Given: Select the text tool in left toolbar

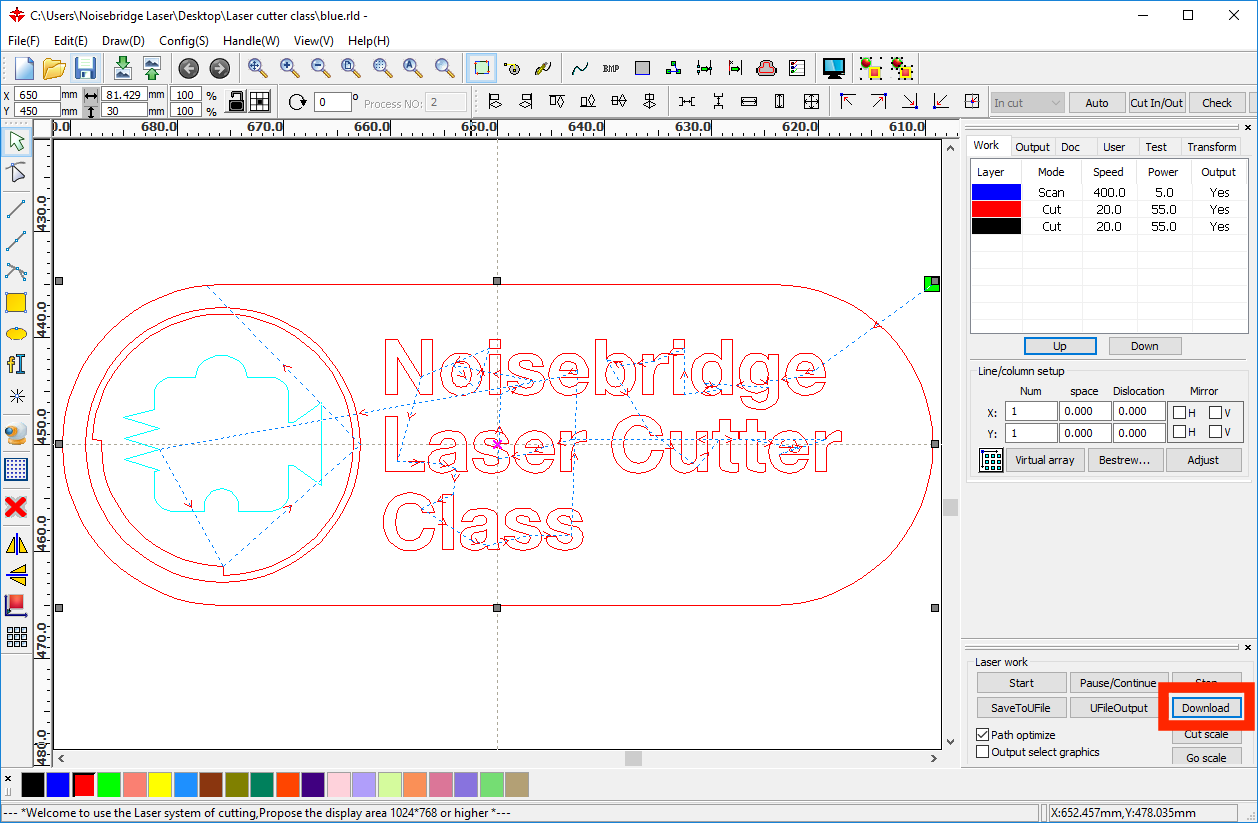Looking at the screenshot, I should 16,364.
